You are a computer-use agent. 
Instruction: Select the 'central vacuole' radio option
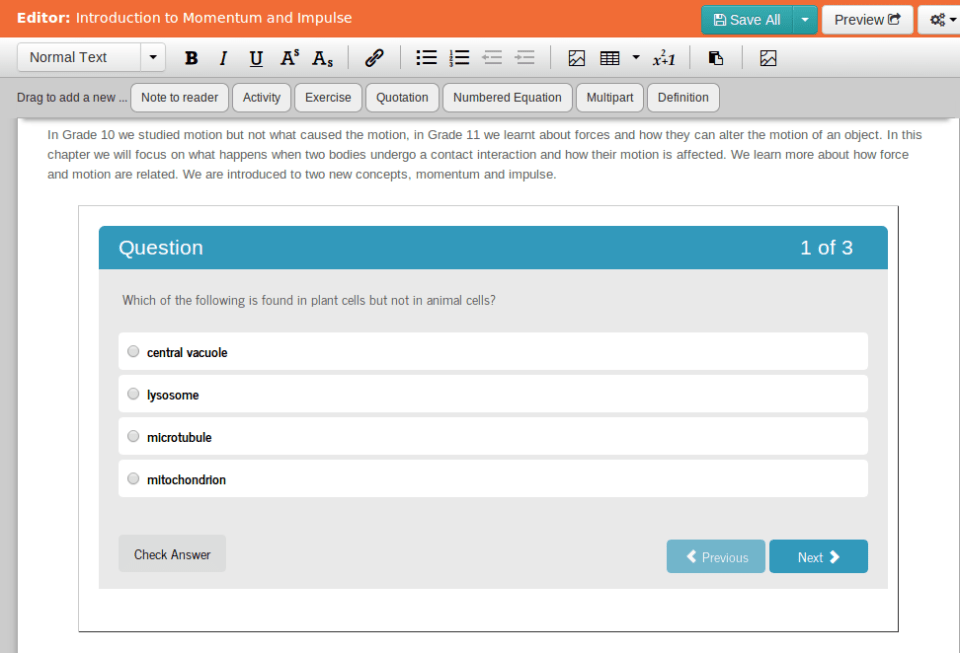(x=134, y=352)
